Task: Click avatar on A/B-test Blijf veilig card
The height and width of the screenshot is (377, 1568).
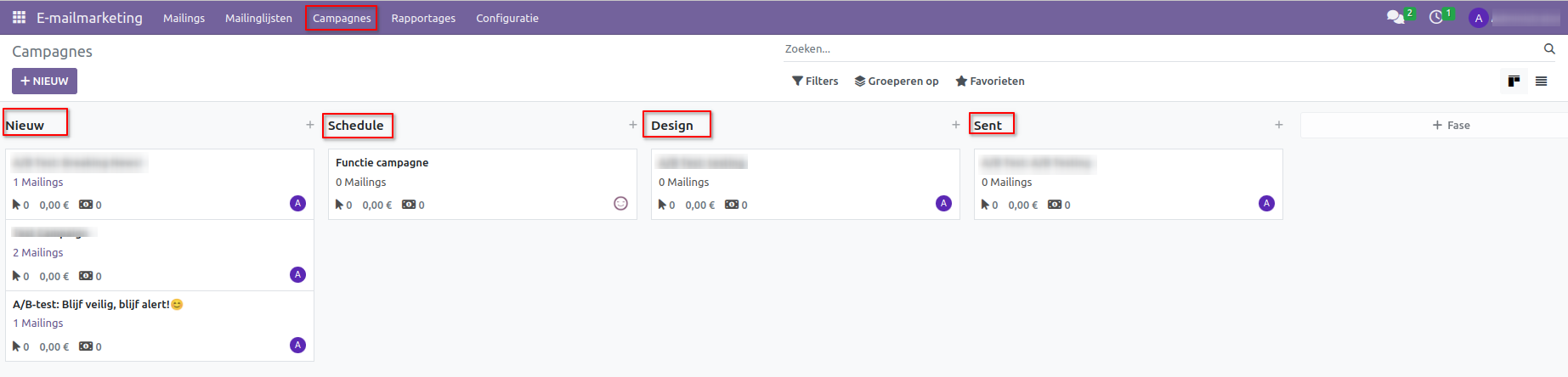Action: [297, 345]
